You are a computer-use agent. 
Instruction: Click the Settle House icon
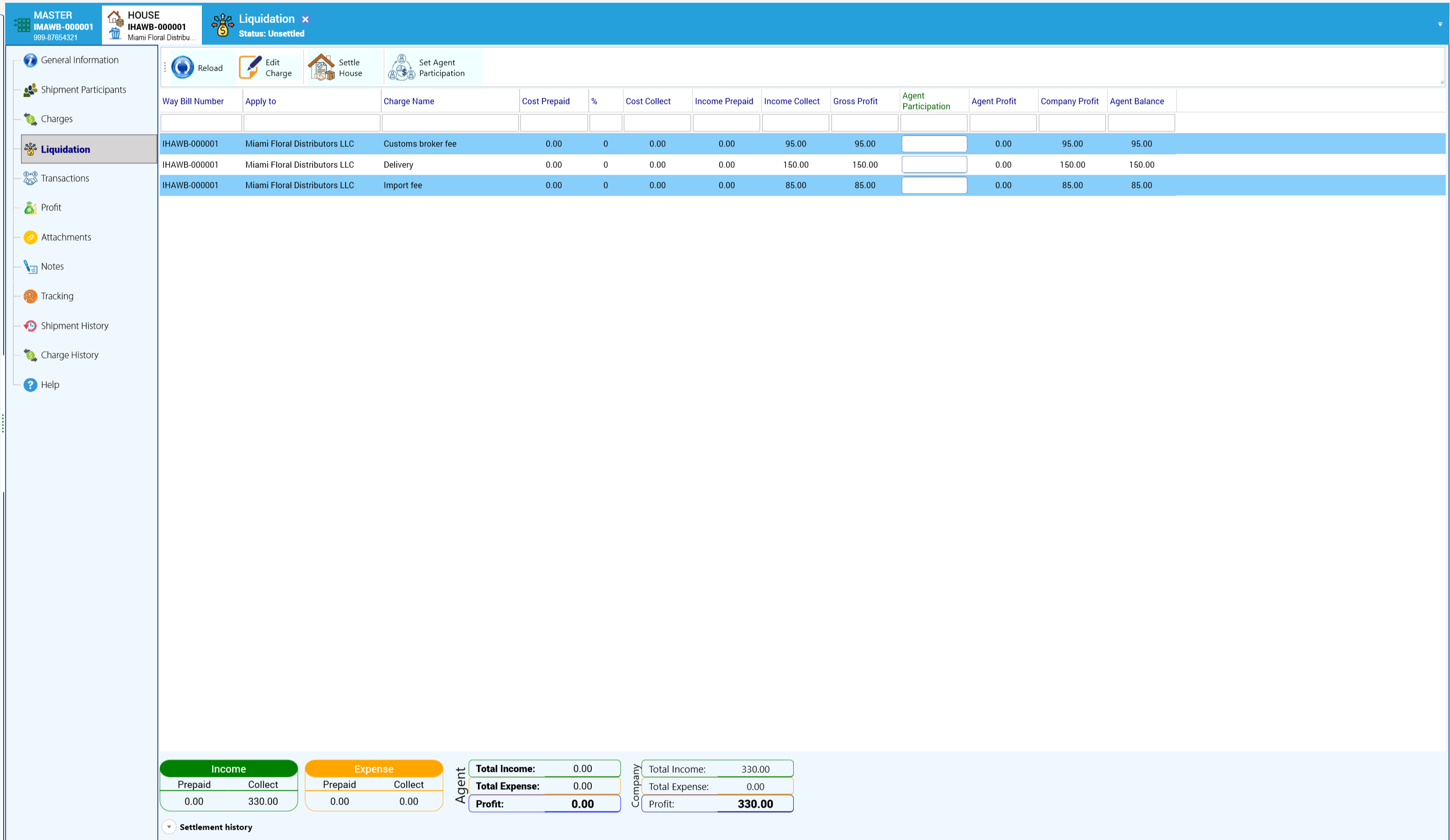point(321,68)
